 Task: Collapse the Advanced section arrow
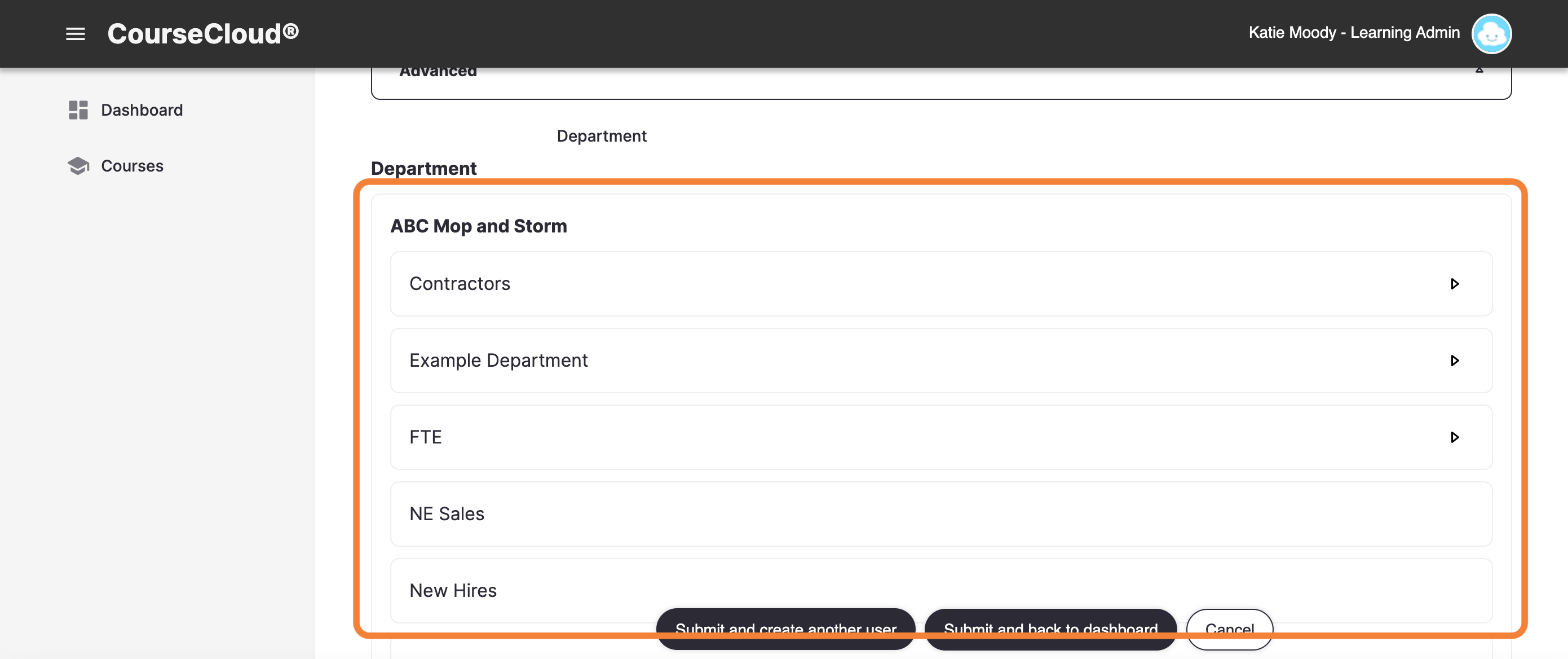coord(1479,71)
